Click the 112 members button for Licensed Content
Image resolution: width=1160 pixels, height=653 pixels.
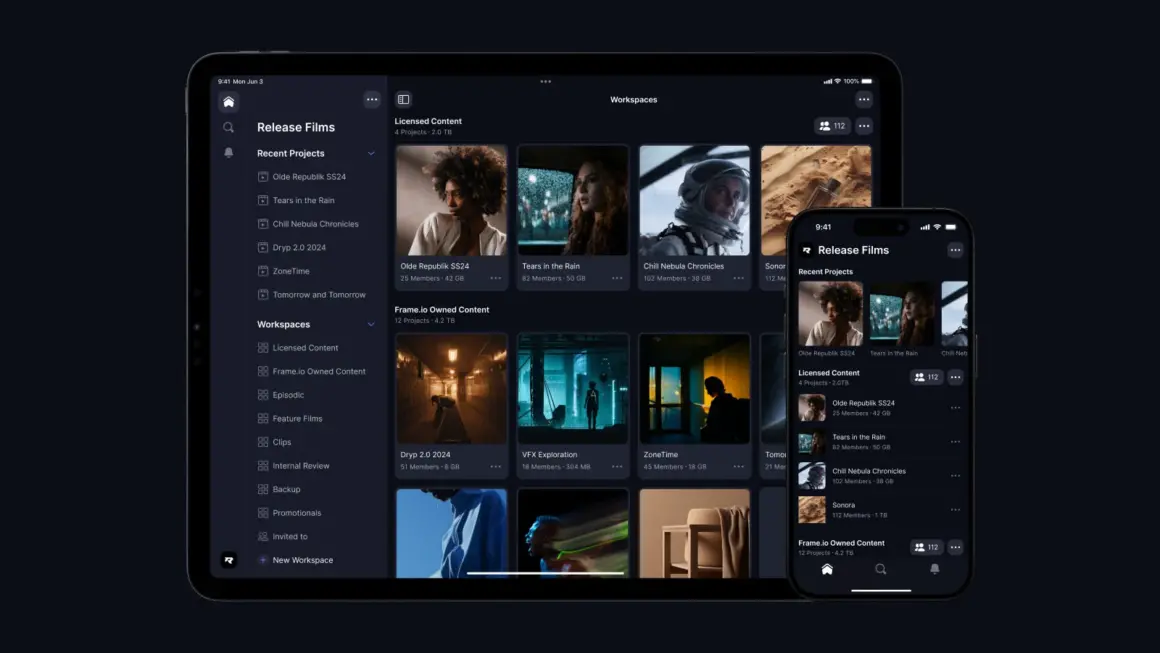[x=832, y=126]
